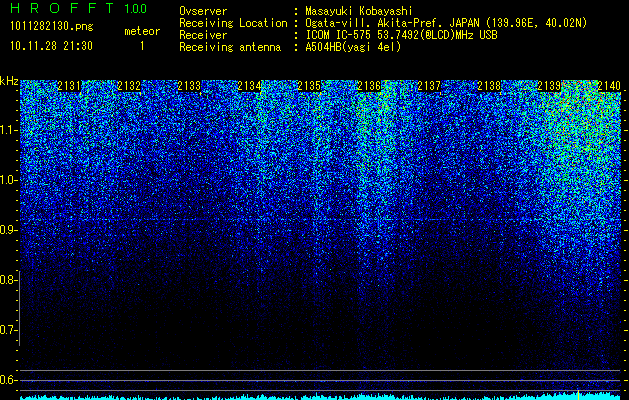629x400 pixels.
Task: Click the kHz axis unit label
Action: pos(9,81)
